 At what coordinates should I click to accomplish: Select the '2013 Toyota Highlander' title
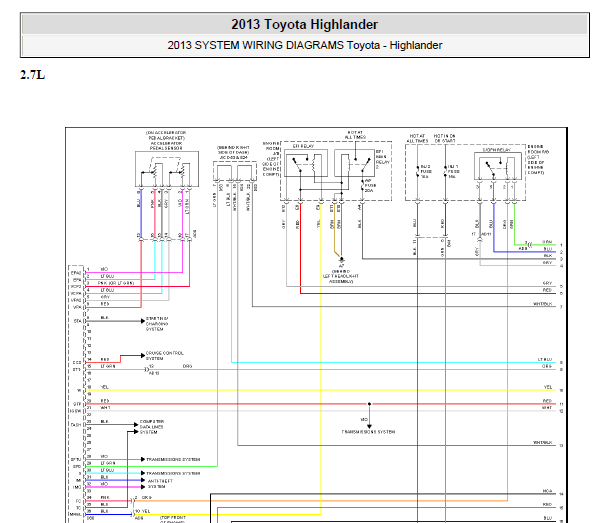pos(304,25)
